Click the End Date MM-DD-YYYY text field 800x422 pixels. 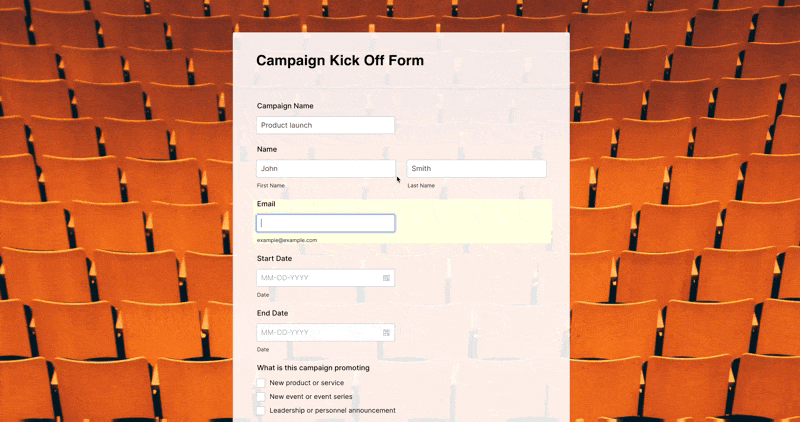pyautogui.click(x=317, y=332)
